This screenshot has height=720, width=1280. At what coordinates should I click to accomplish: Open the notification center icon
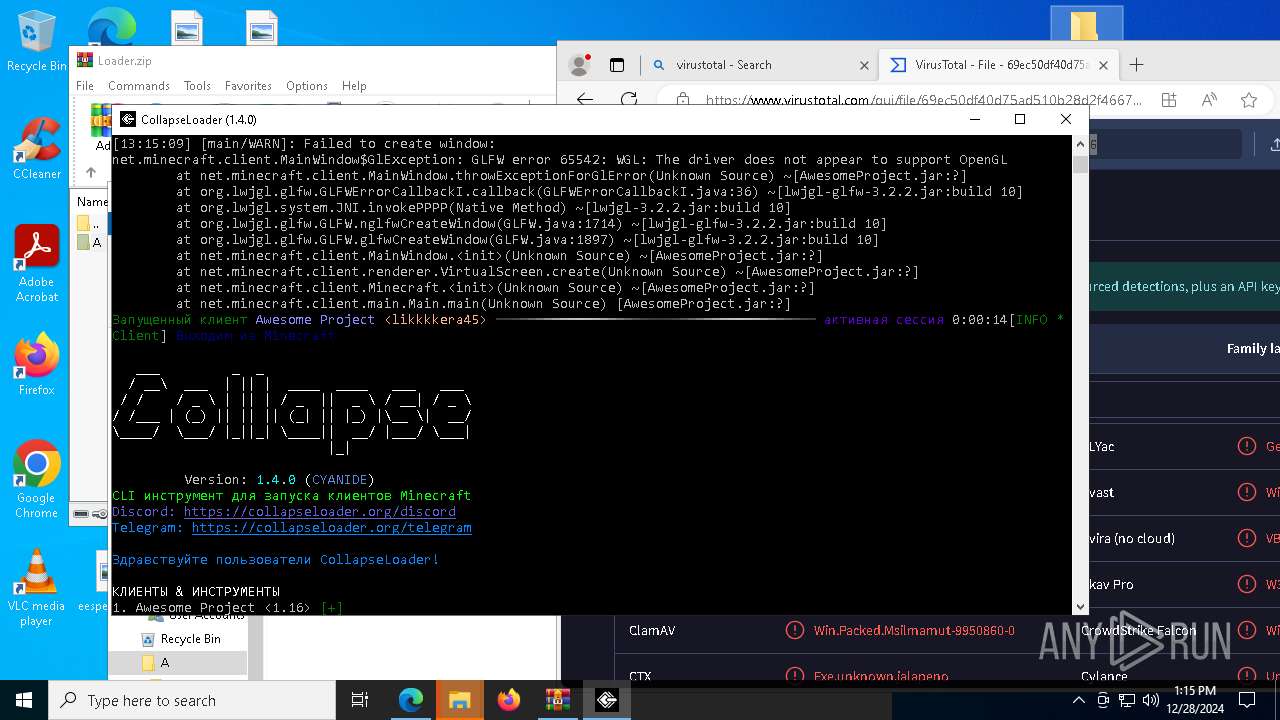[x=1247, y=700]
